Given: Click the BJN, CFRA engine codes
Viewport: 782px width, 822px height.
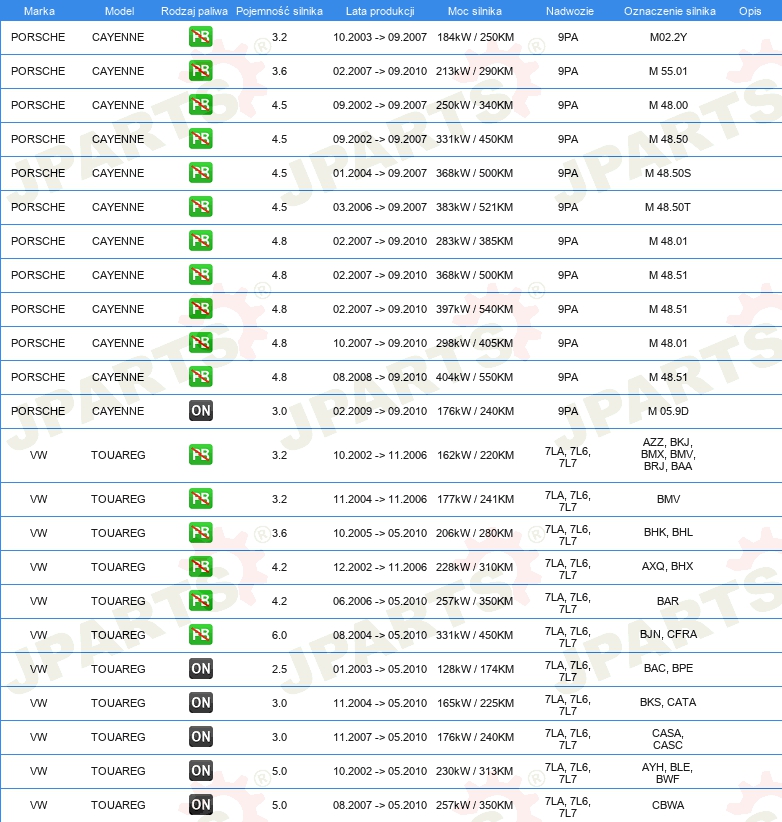Looking at the screenshot, I should click(668, 634).
